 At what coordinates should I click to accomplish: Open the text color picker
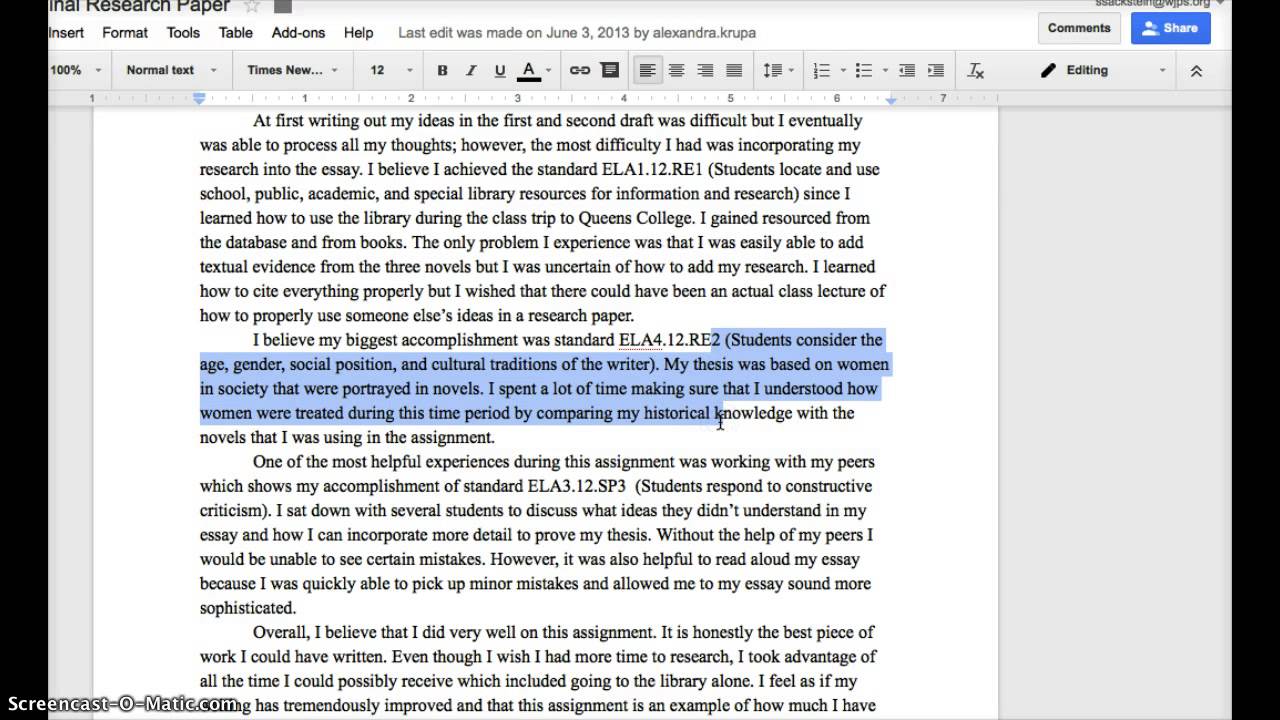(x=529, y=70)
